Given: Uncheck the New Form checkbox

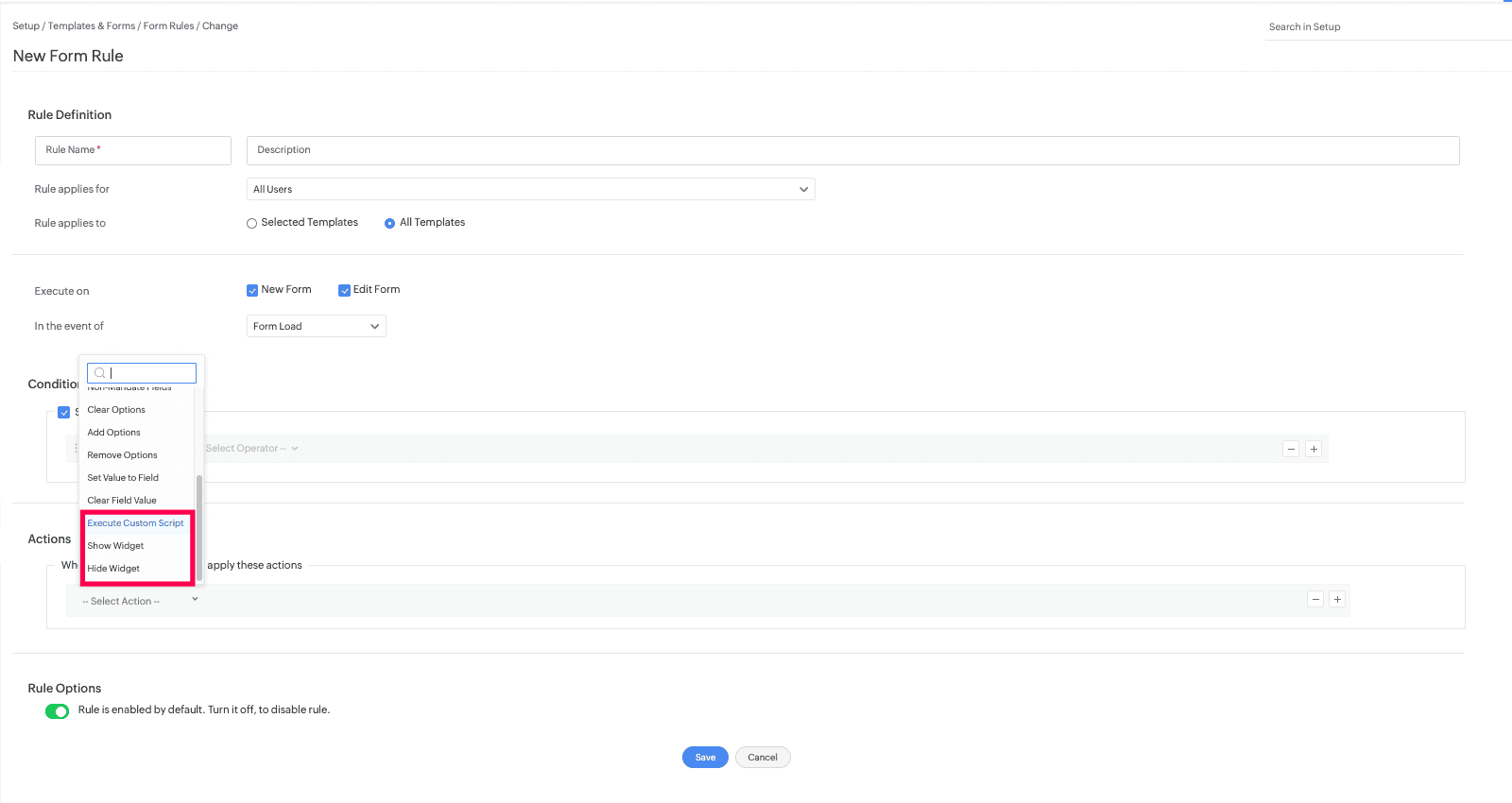Looking at the screenshot, I should coord(252,290).
